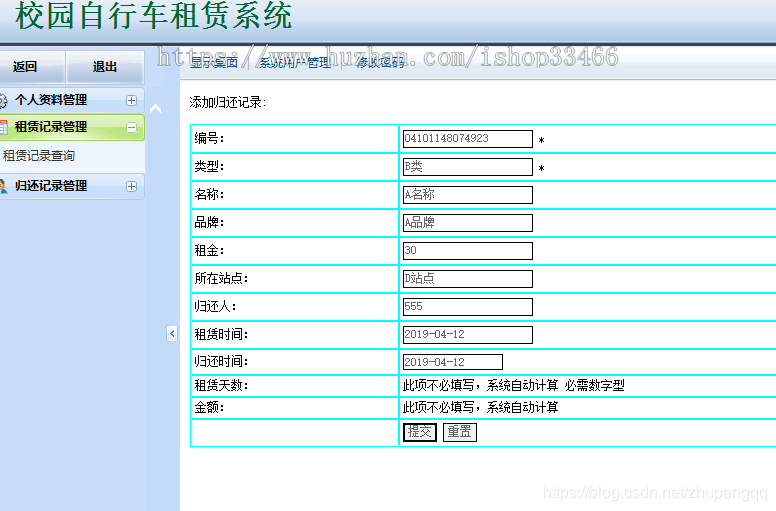Viewport: 776px width, 511px height.
Task: Click the gear icon beside 个人资料管理
Action: 3,101
